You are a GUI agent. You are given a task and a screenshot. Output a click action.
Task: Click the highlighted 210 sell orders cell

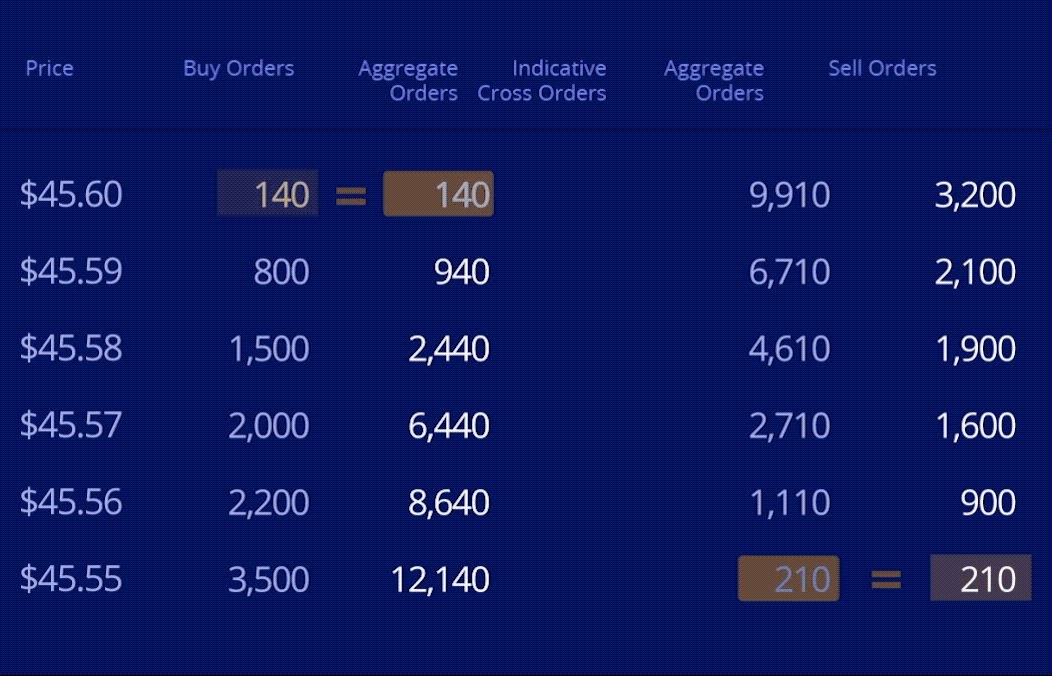click(980, 579)
